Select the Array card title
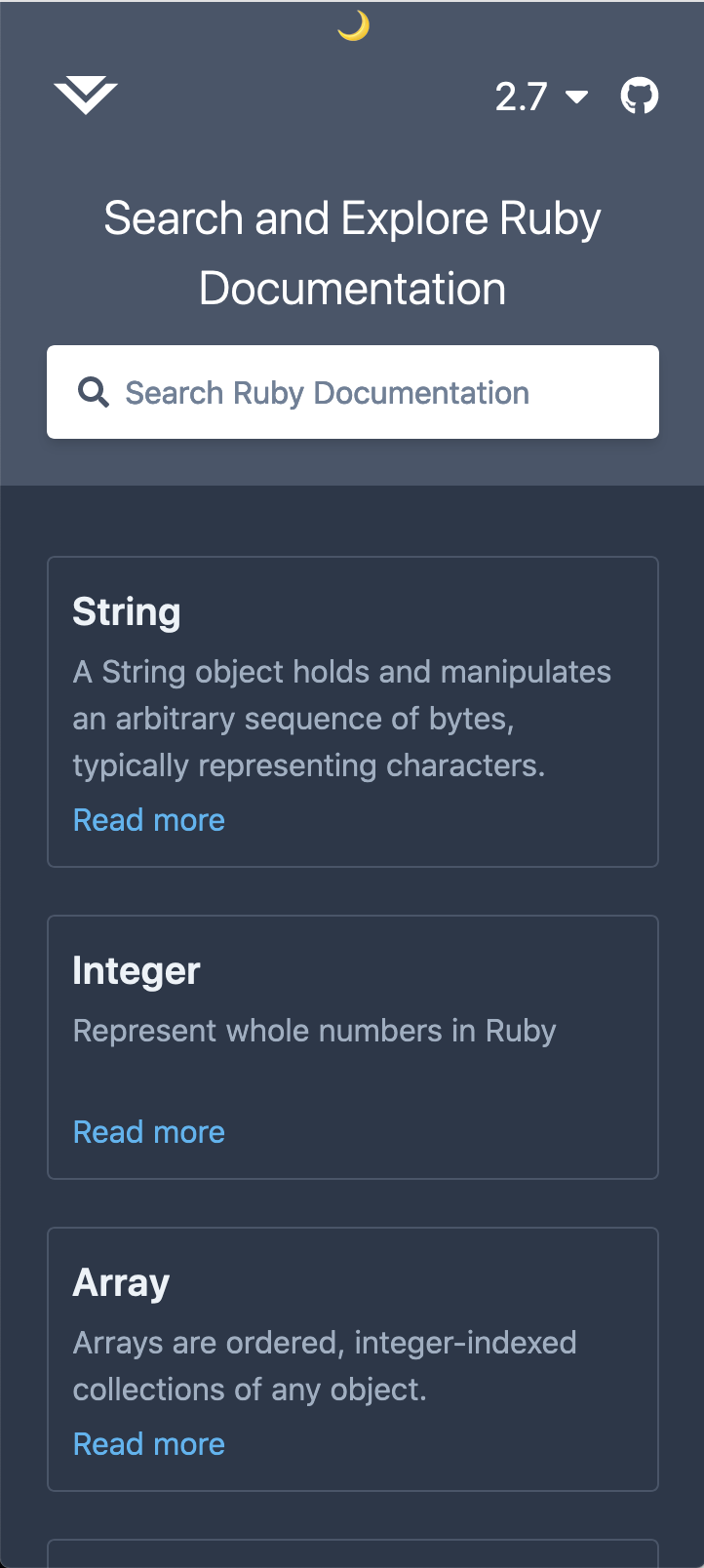Image resolution: width=704 pixels, height=1568 pixels. pos(121,1283)
